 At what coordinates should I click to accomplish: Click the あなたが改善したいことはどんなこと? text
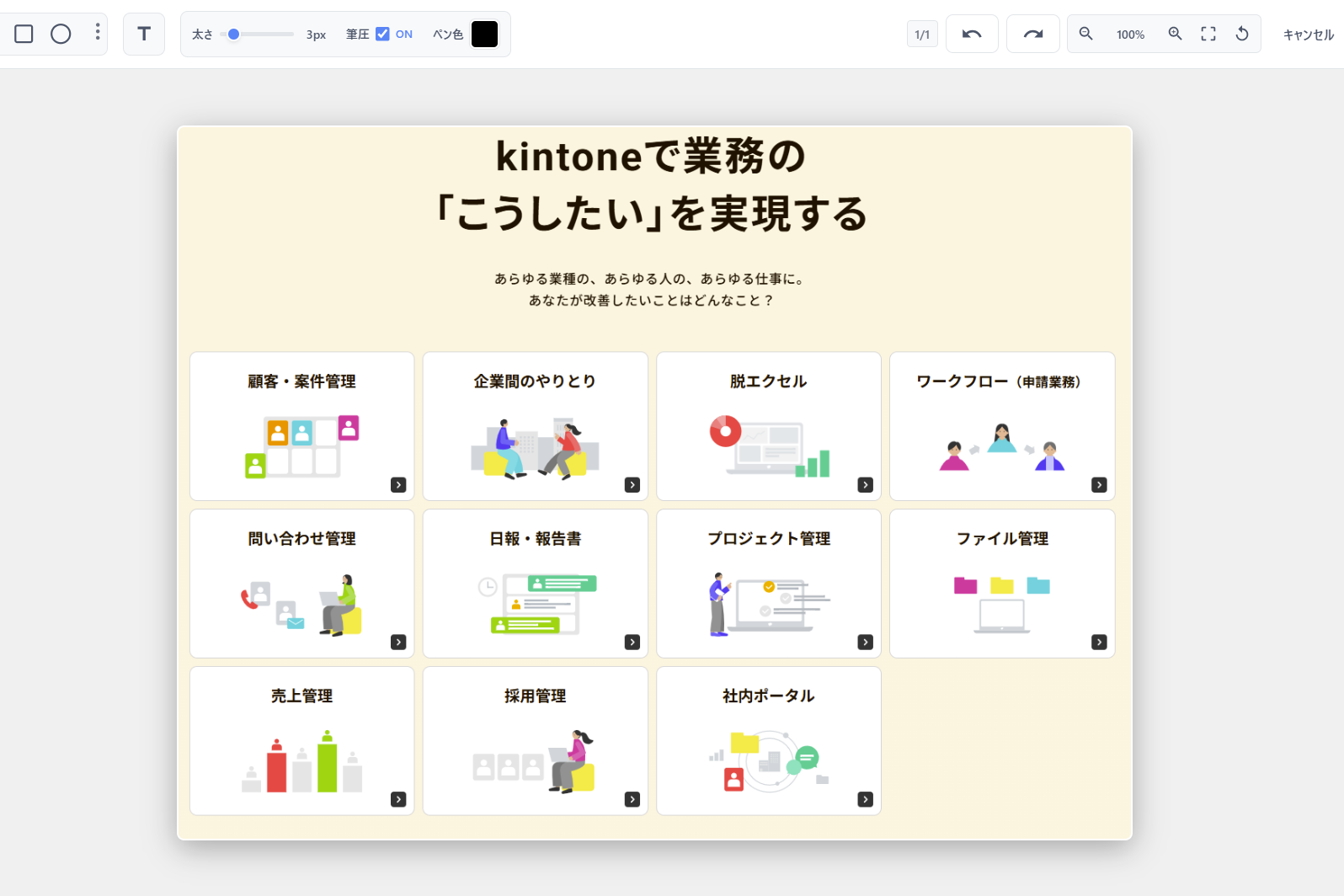pos(650,301)
